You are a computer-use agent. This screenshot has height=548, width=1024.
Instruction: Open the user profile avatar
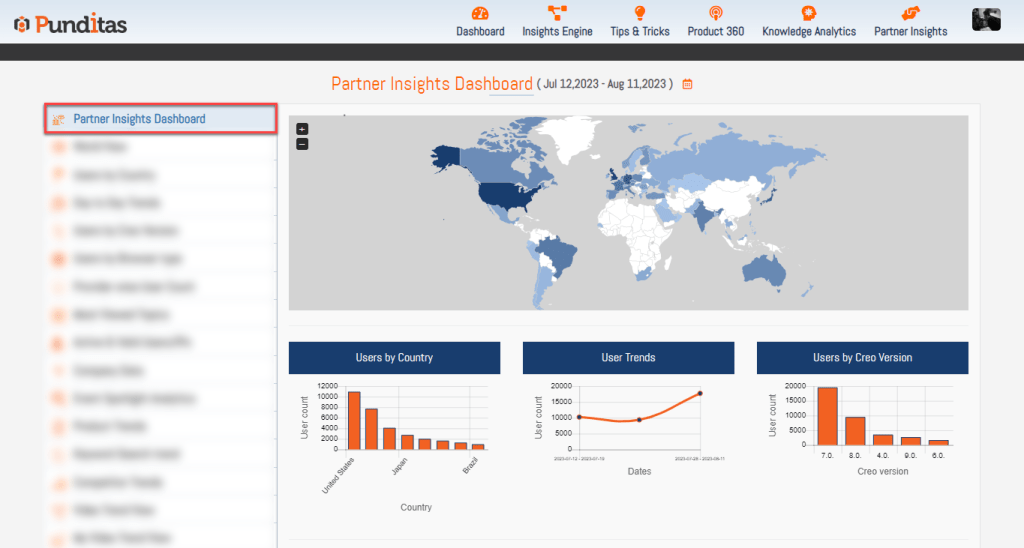click(x=986, y=20)
